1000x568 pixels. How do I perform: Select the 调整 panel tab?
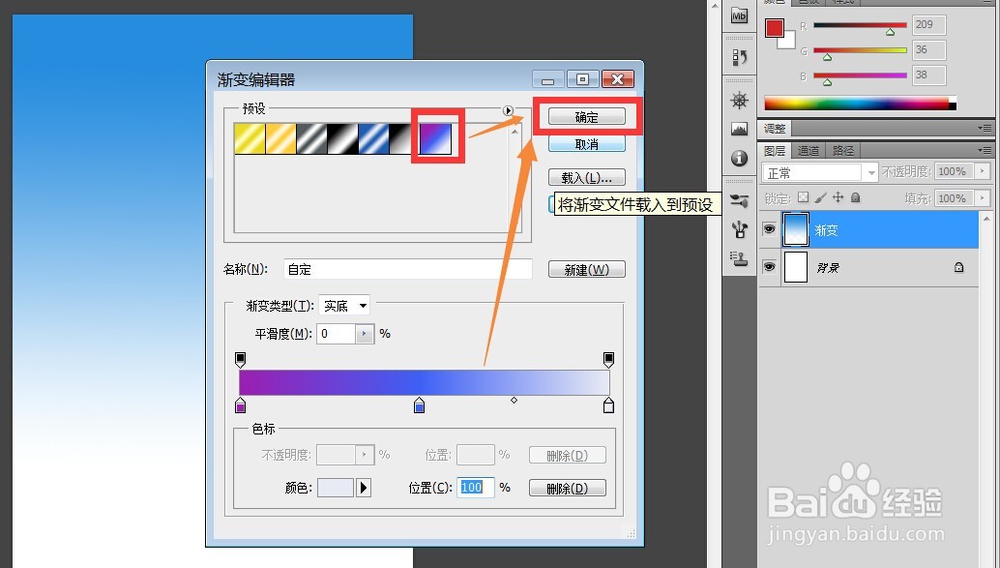(775, 129)
